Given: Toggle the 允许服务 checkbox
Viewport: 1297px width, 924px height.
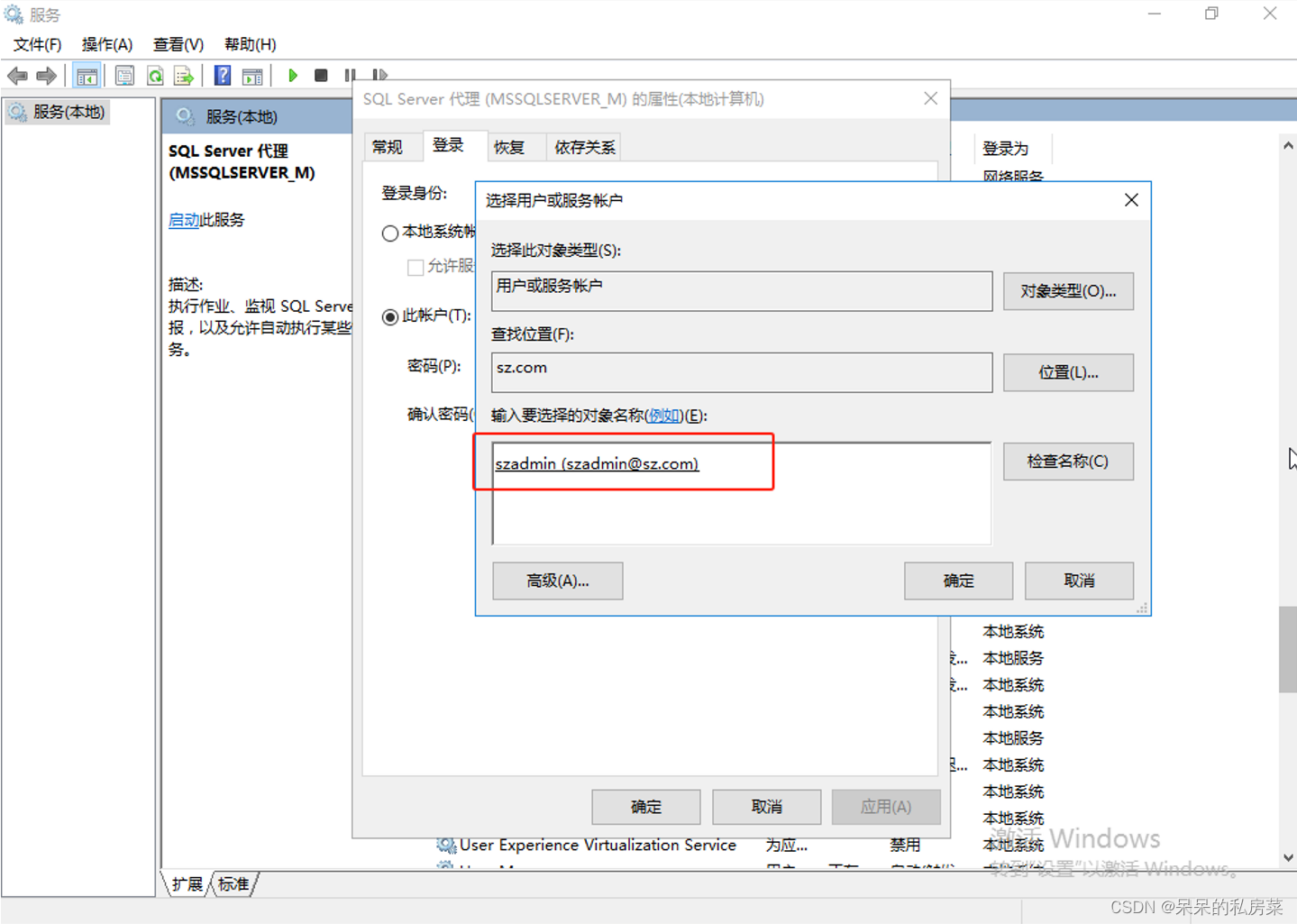Looking at the screenshot, I should point(416,267).
